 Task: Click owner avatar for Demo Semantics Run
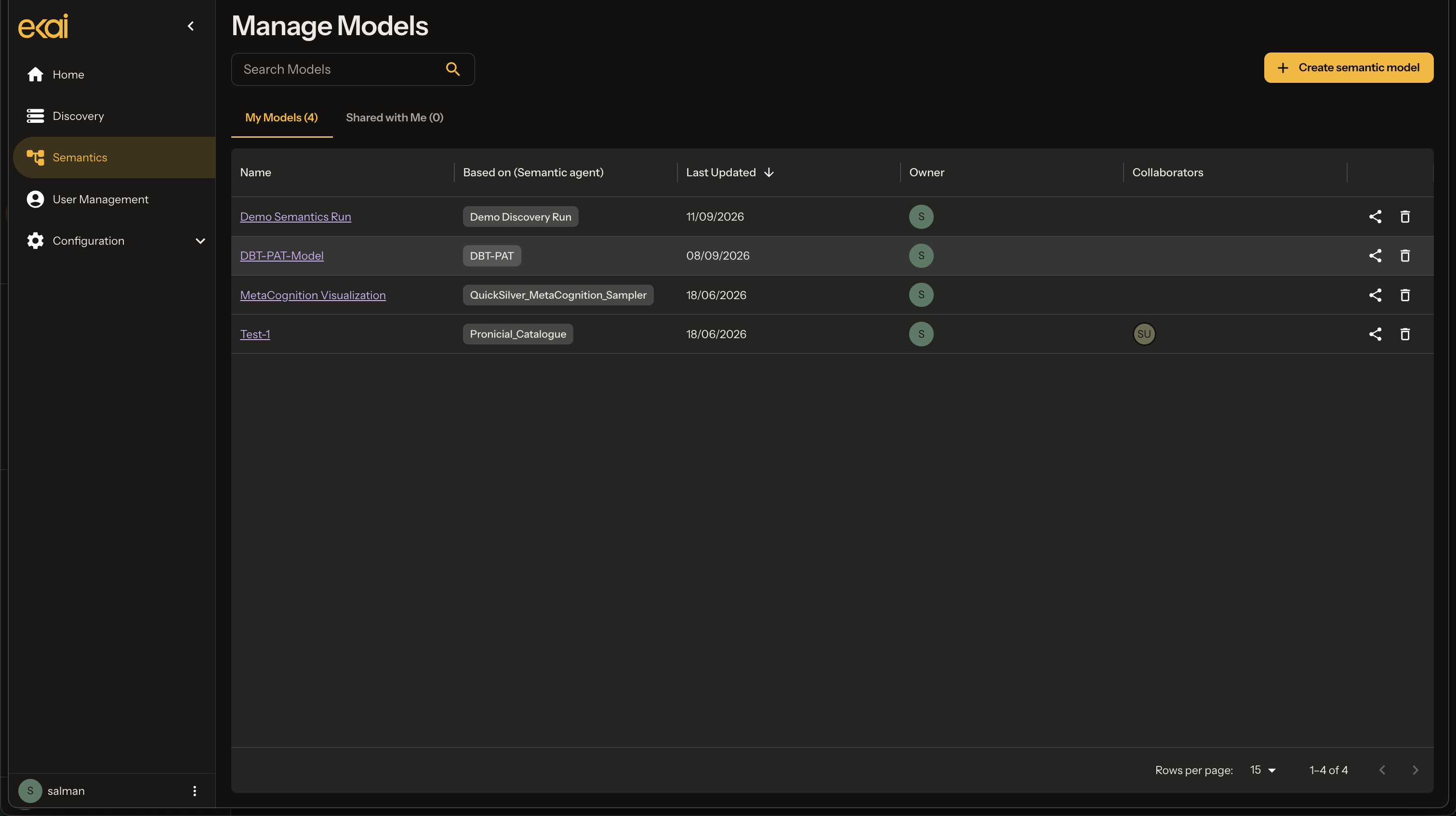pos(921,216)
